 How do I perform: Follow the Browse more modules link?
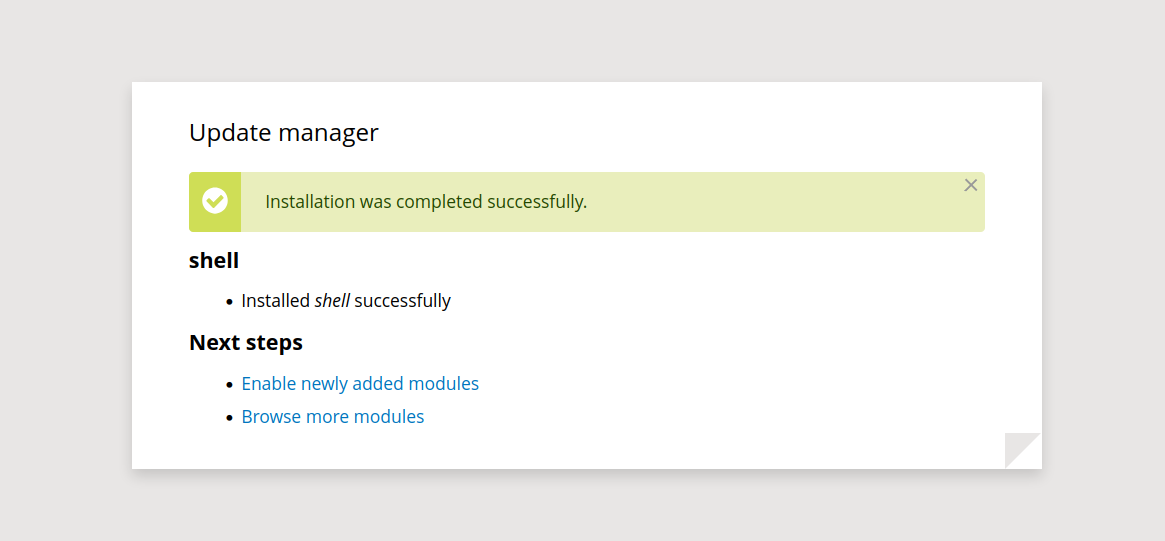tap(333, 417)
